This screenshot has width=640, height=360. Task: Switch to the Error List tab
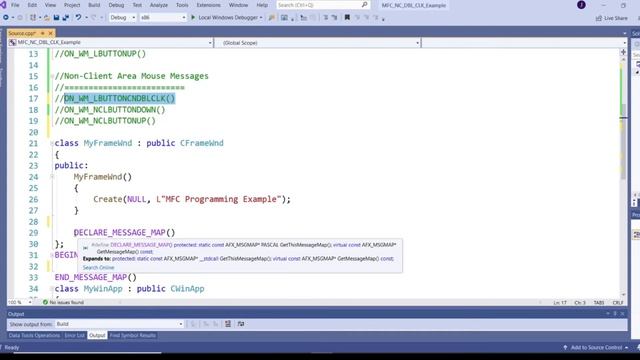74,336
